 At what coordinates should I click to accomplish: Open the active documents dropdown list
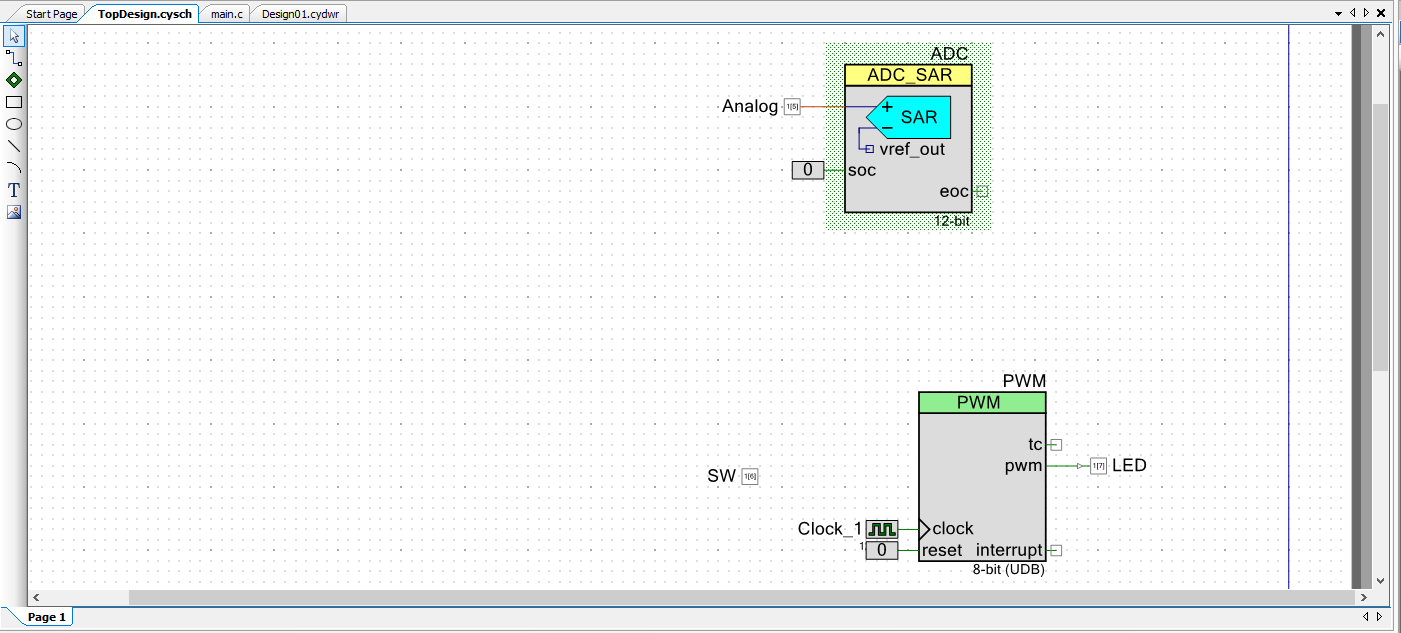point(1339,13)
